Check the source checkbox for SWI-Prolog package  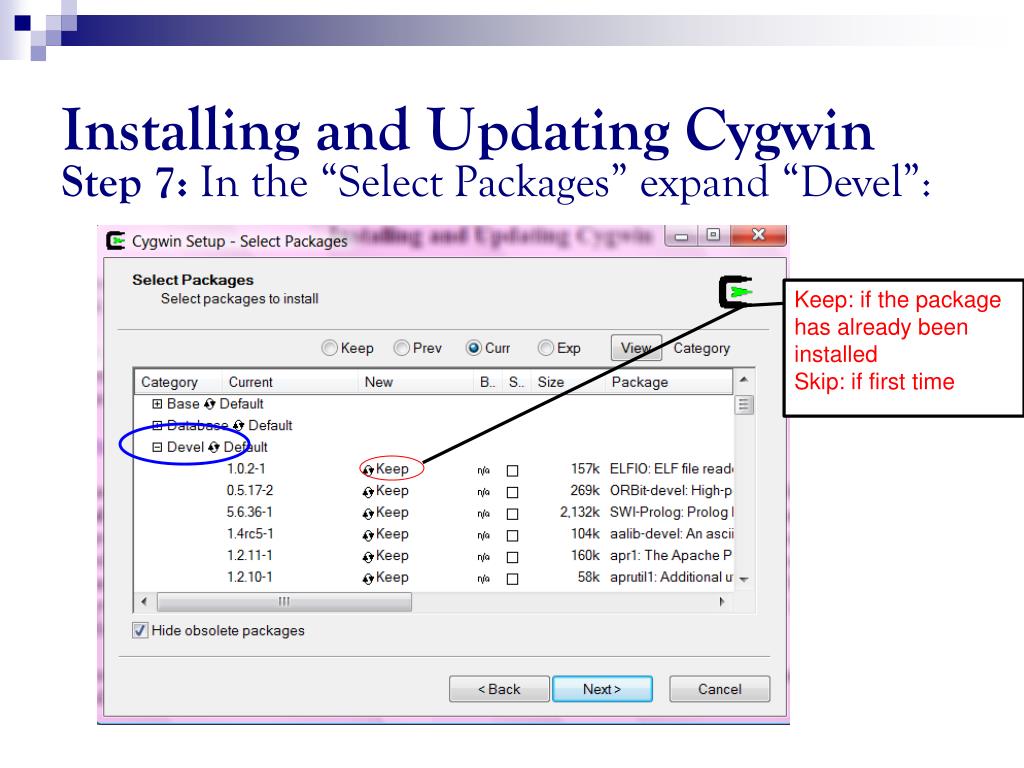(513, 513)
